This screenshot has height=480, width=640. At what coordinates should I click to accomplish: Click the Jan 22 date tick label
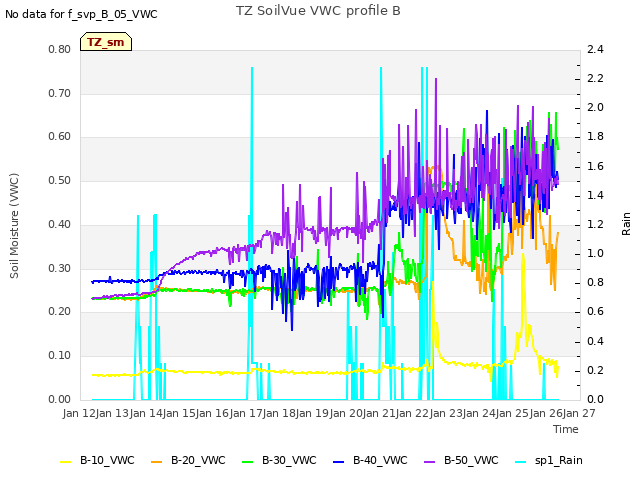pos(412,413)
